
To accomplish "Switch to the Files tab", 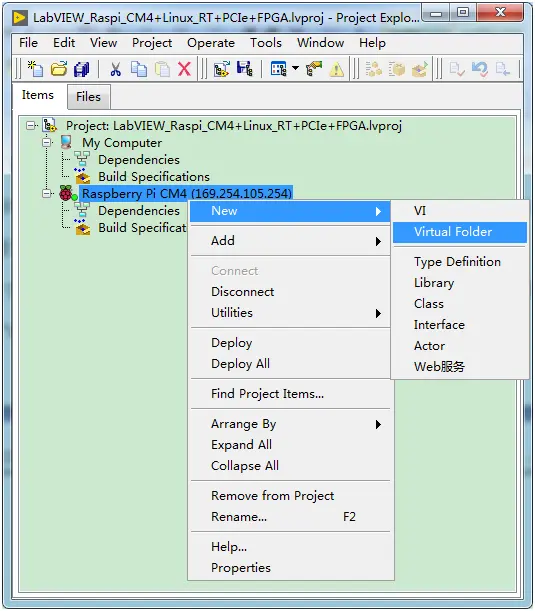I will 88,97.
